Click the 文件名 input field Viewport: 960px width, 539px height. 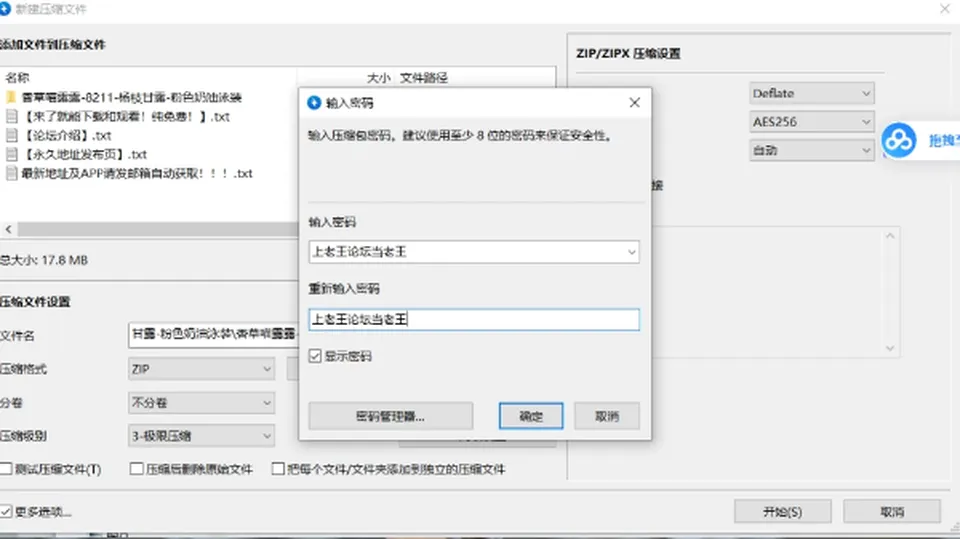tap(213, 335)
